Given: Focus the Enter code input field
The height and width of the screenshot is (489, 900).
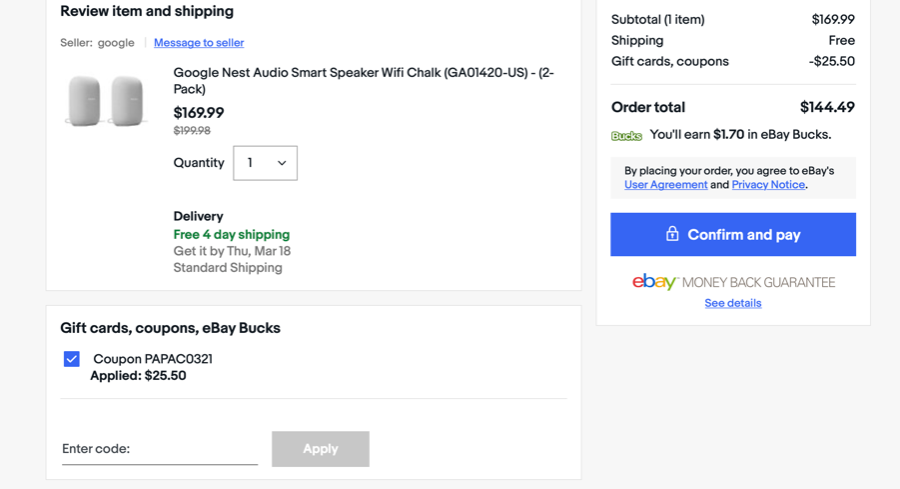Looking at the screenshot, I should pos(160,449).
